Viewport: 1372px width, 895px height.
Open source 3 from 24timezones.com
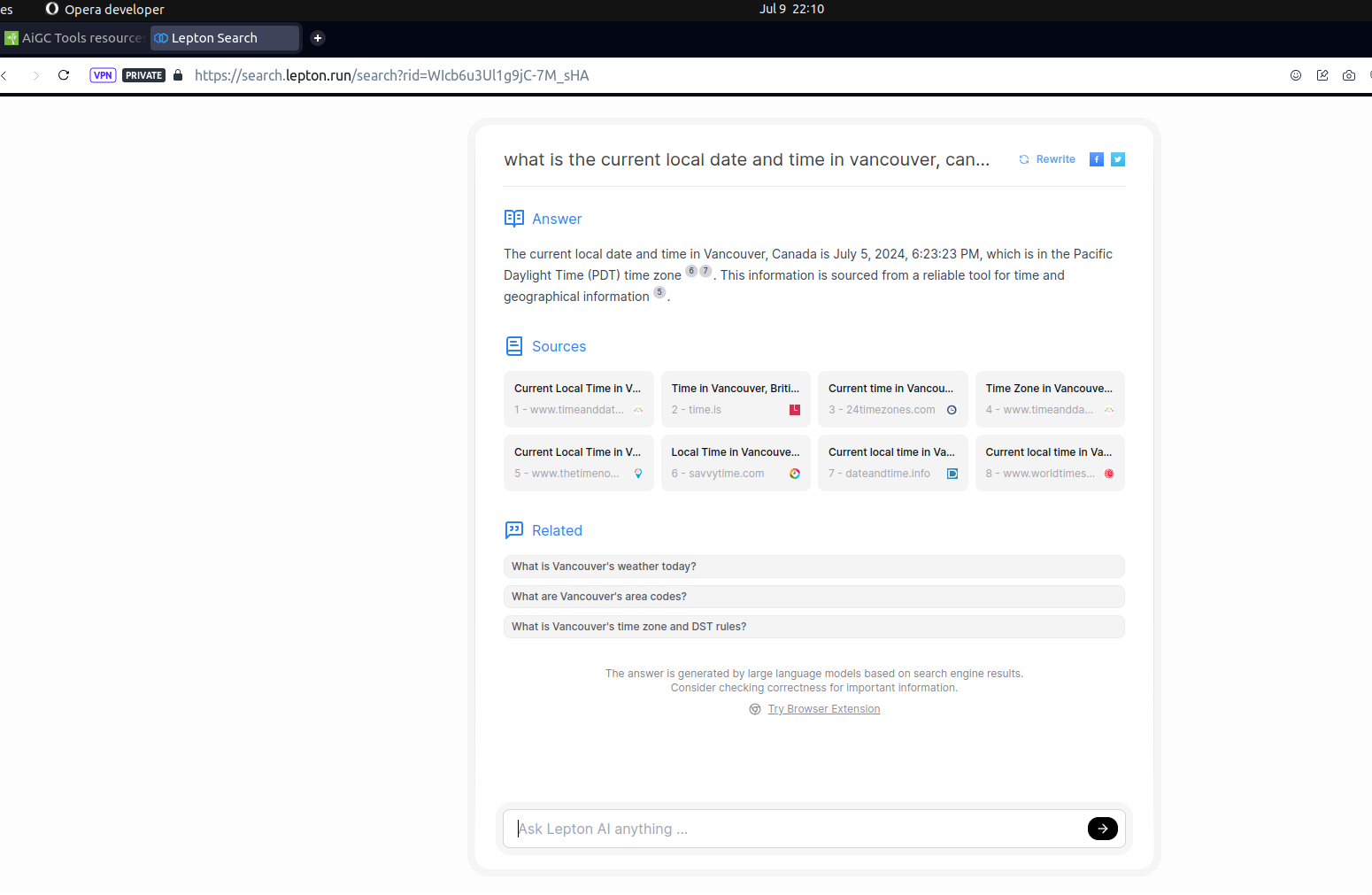tap(893, 399)
